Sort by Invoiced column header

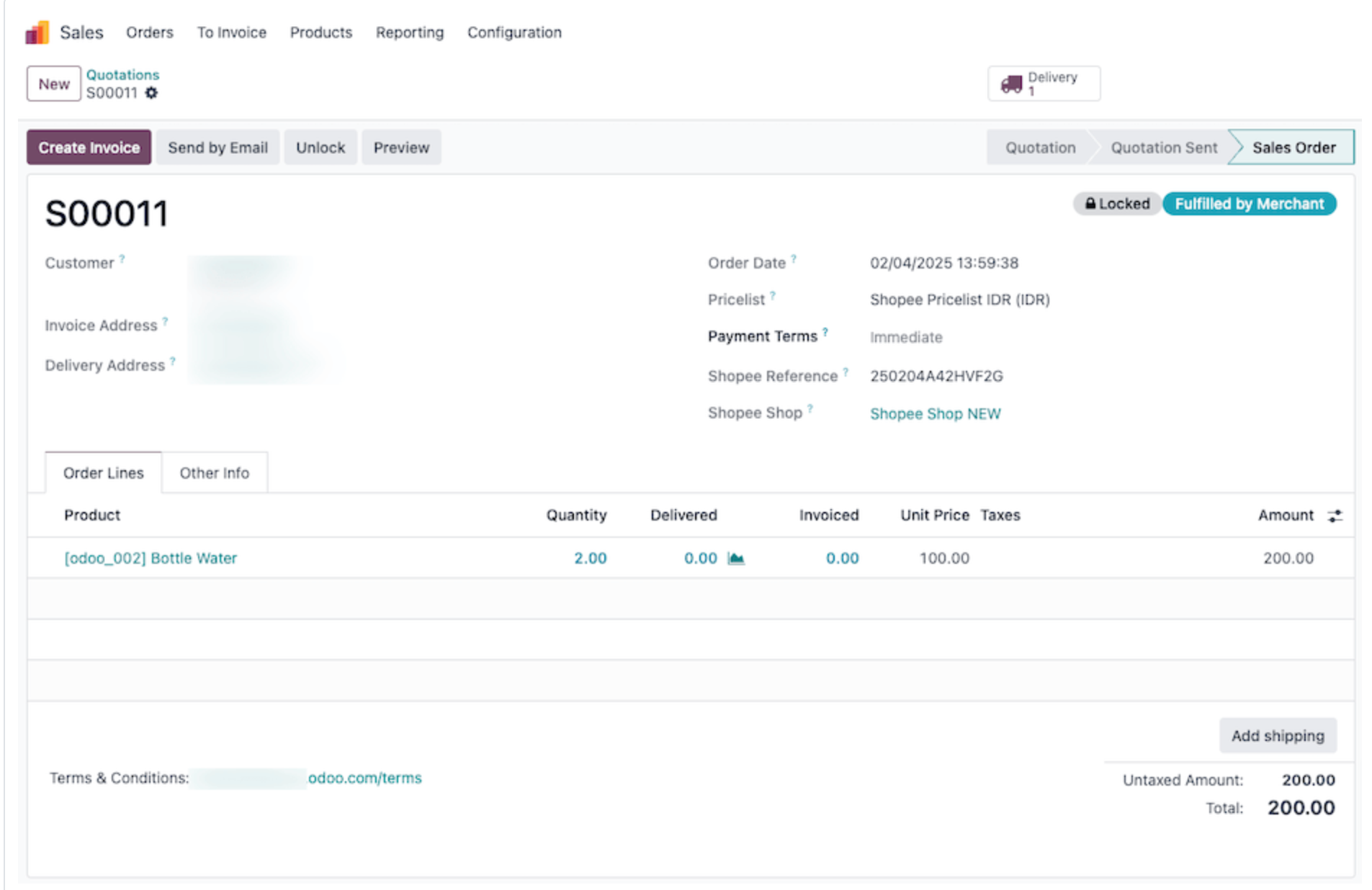click(829, 516)
